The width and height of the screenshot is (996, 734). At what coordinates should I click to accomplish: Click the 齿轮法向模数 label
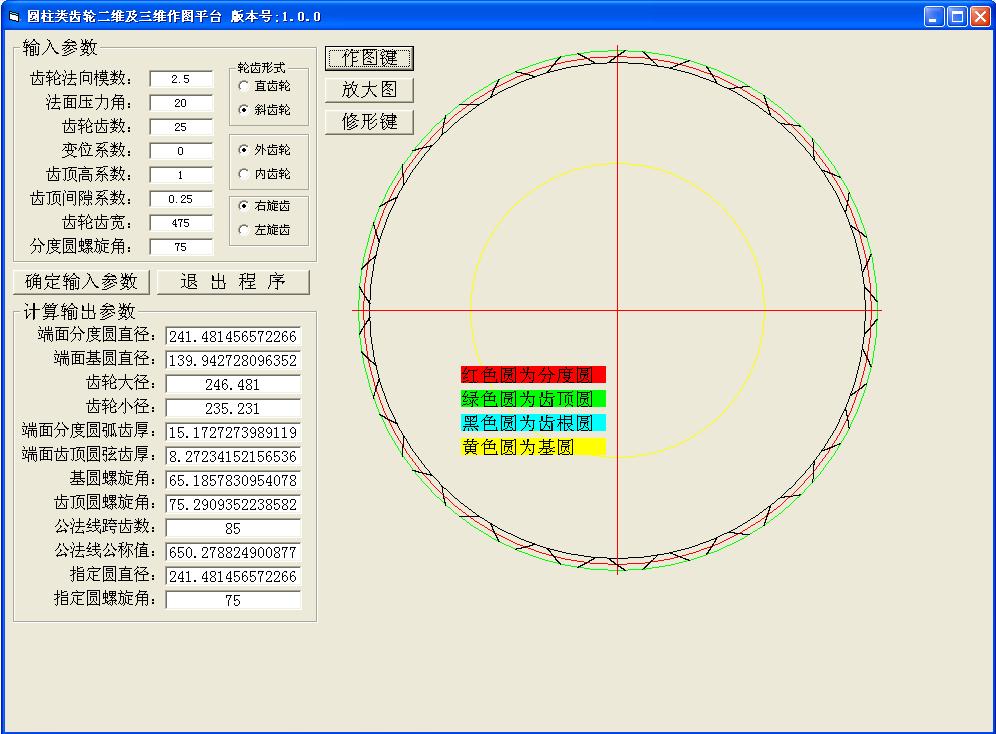pos(81,78)
